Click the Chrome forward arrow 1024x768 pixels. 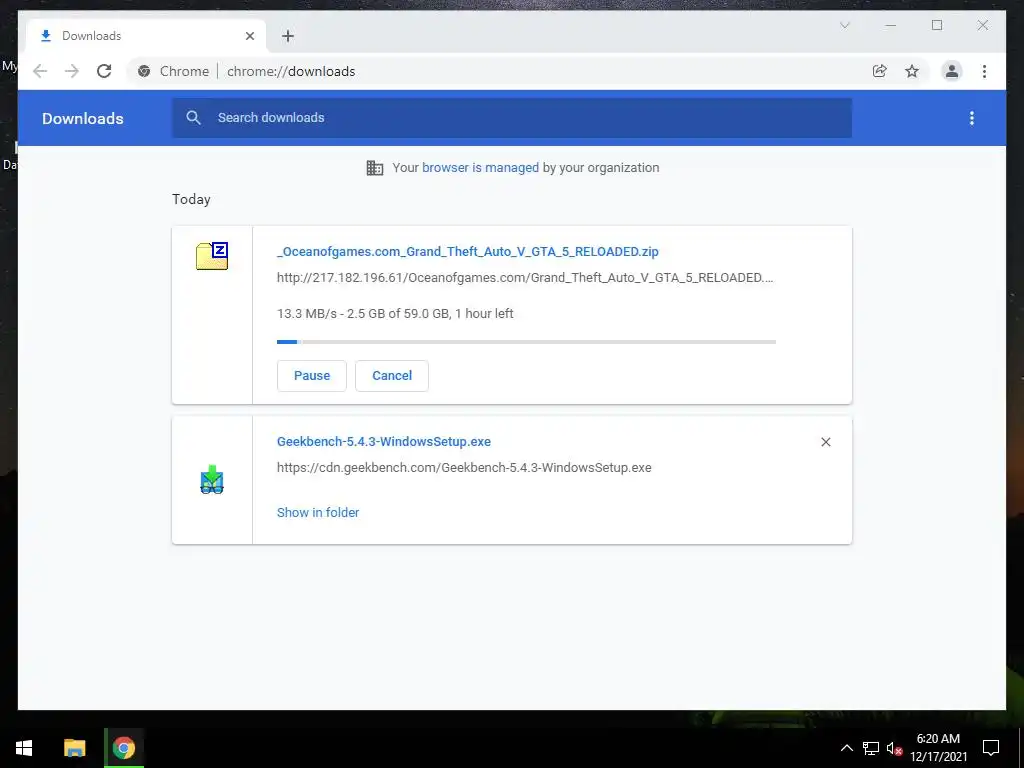(x=72, y=71)
